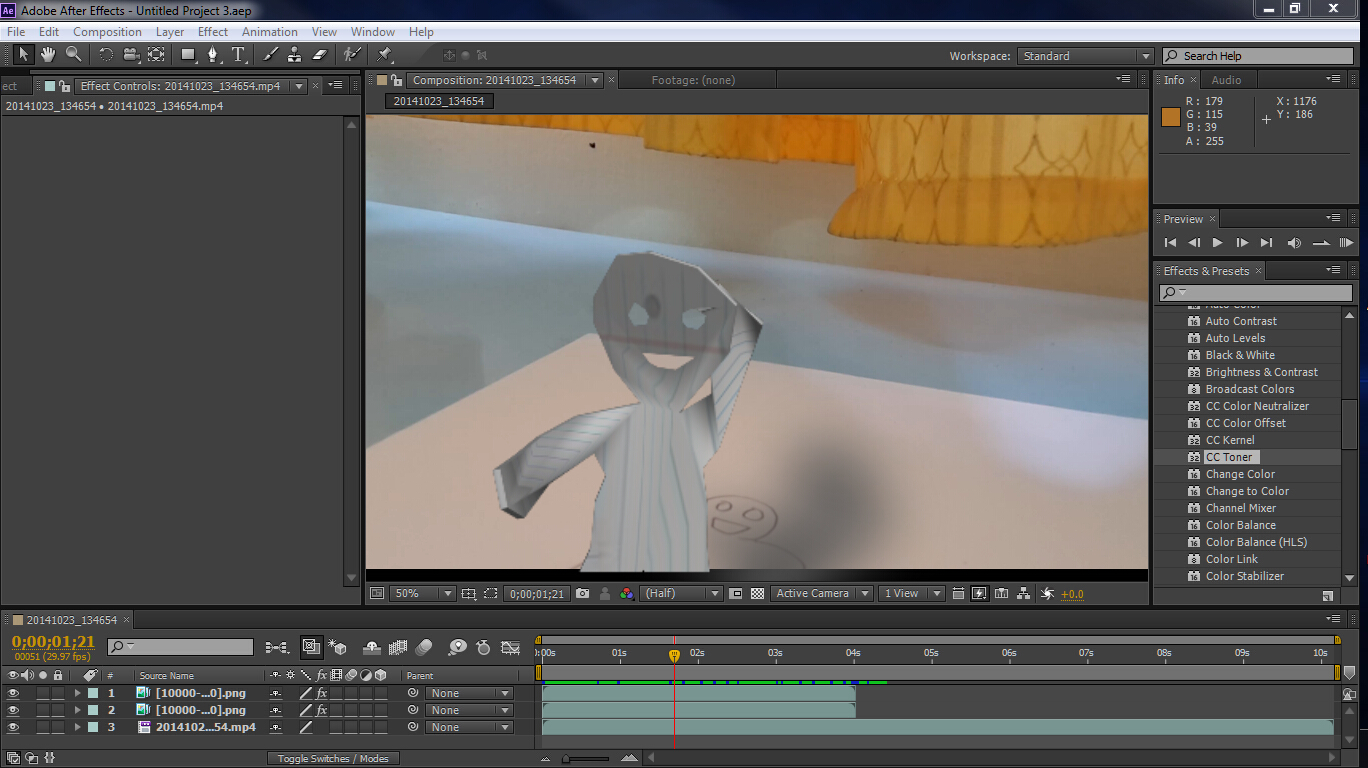Image resolution: width=1368 pixels, height=768 pixels.
Task: Select the Rectangle shape tool
Action: tap(187, 54)
